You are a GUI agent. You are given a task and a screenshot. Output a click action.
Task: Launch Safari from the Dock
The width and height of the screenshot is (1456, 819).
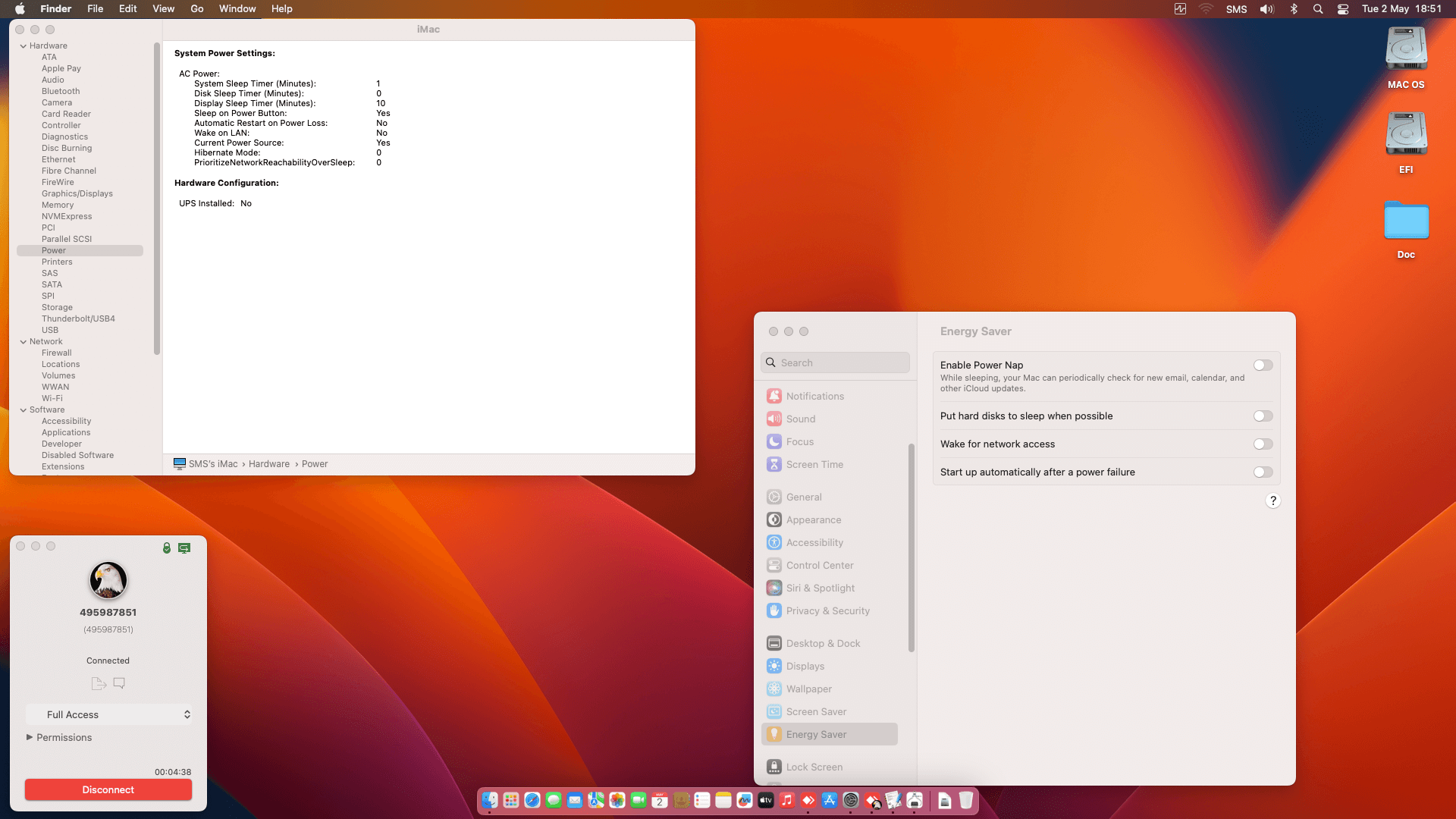tap(532, 800)
